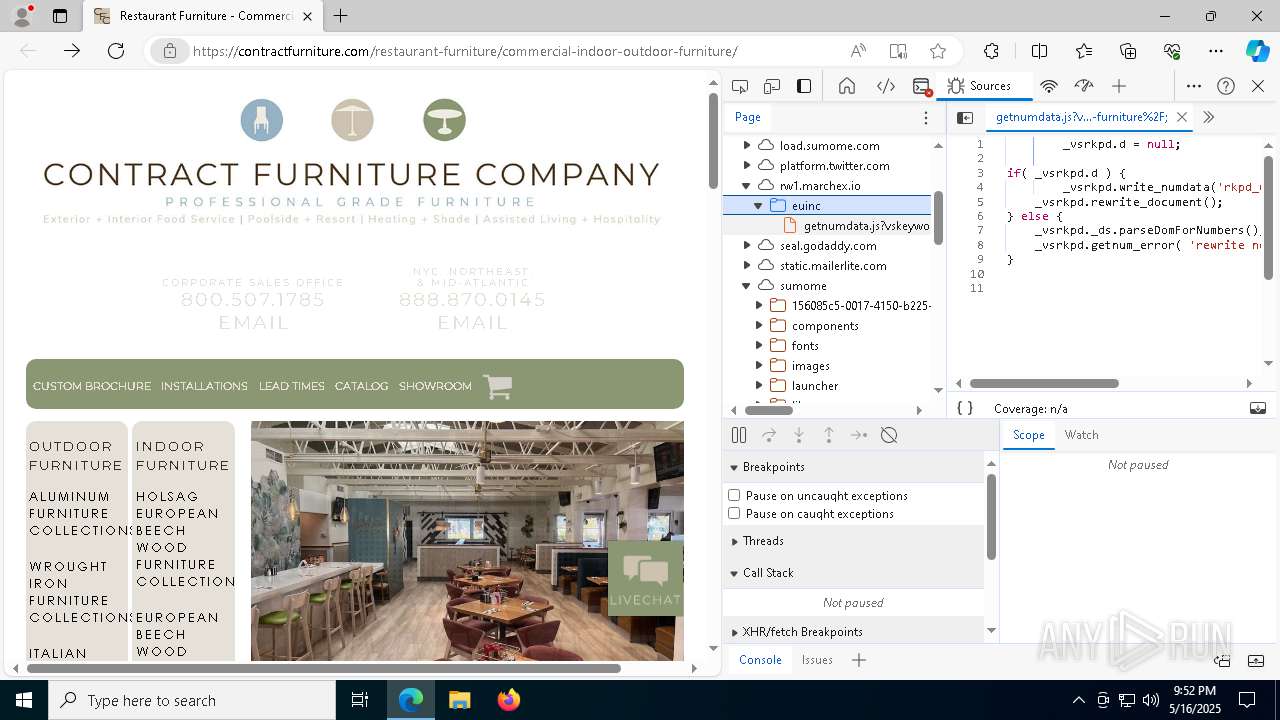Image resolution: width=1280 pixels, height=720 pixels.
Task: Expand the components folder
Action: click(x=758, y=326)
